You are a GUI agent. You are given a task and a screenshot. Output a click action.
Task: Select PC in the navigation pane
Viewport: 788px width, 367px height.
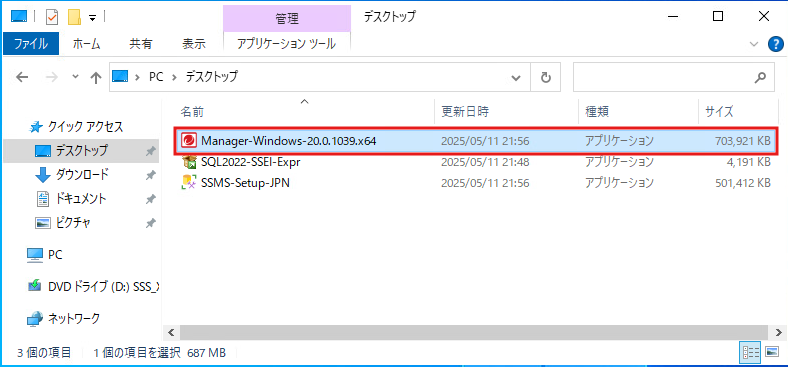(x=55, y=255)
